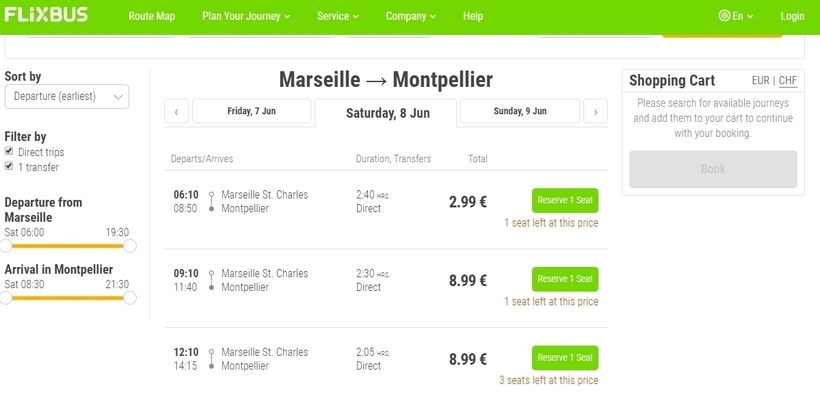Toggle the 1 transfer checkbox
Image resolution: width=820 pixels, height=397 pixels.
[9, 166]
